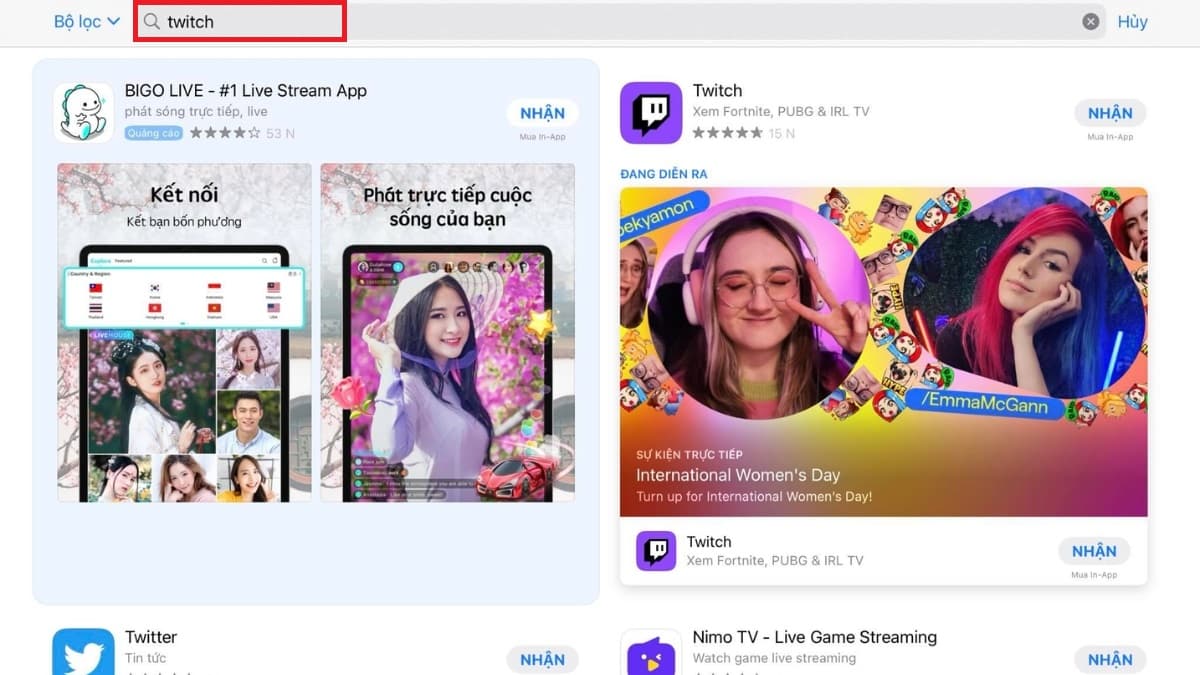Viewport: 1200px width, 675px height.
Task: Get Twitch via event card NHẬN button
Action: (x=1094, y=551)
